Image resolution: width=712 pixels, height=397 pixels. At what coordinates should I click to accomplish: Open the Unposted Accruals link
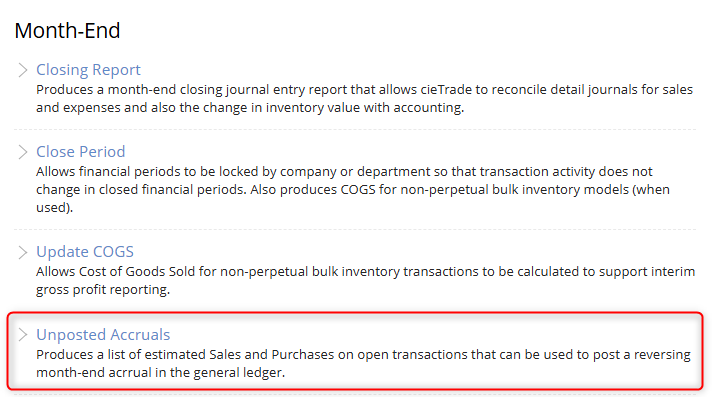[x=103, y=335]
